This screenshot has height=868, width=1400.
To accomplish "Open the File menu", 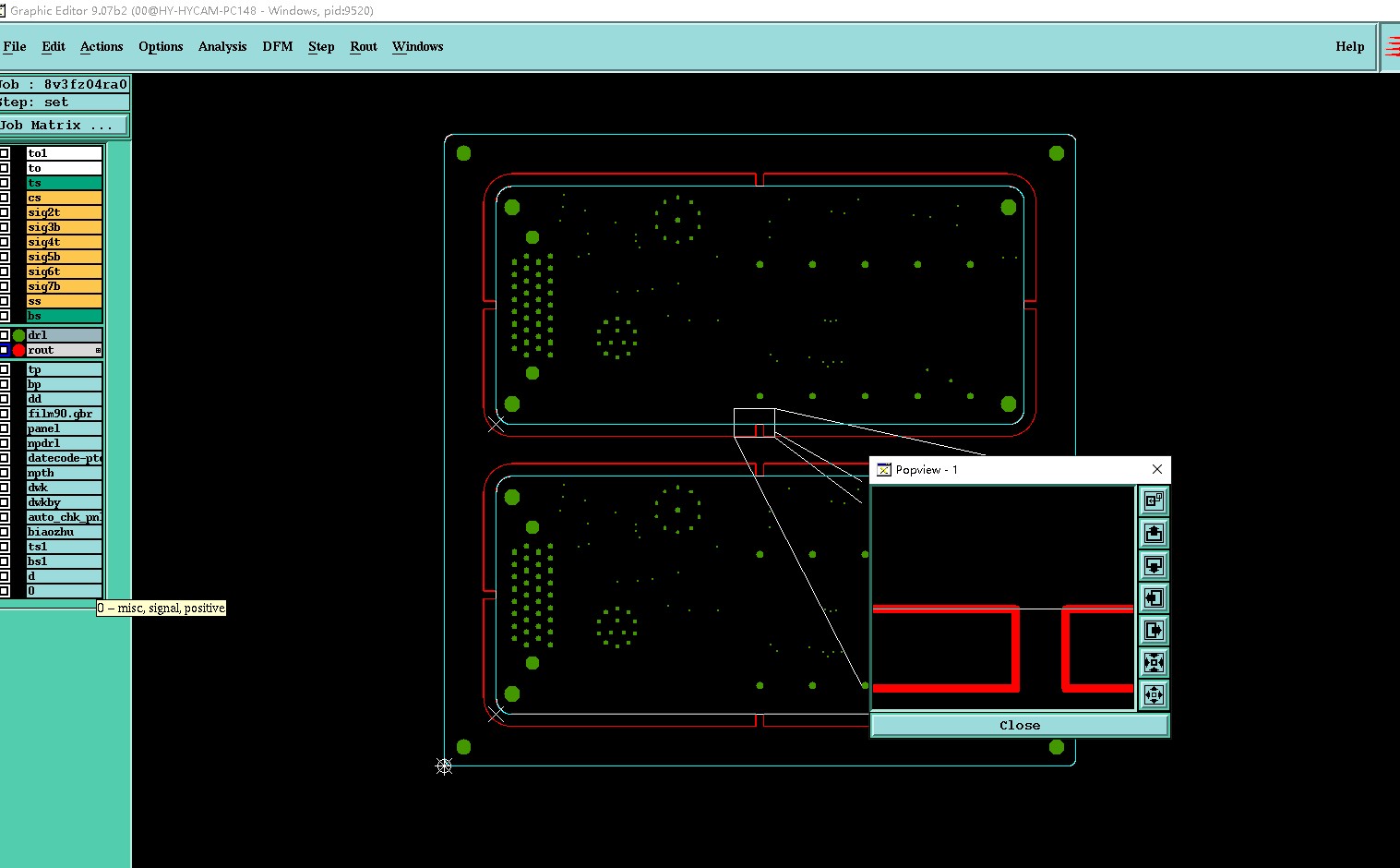I will 15,46.
